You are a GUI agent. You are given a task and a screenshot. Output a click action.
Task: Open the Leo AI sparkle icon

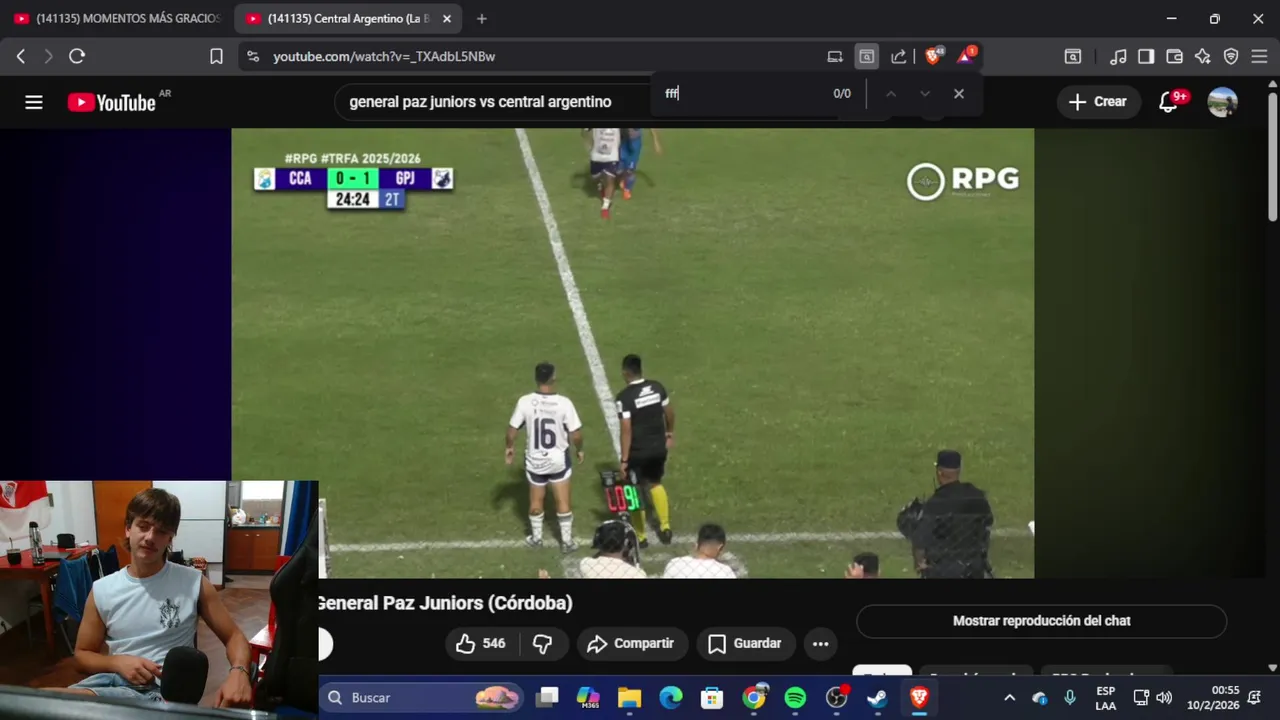(1203, 57)
